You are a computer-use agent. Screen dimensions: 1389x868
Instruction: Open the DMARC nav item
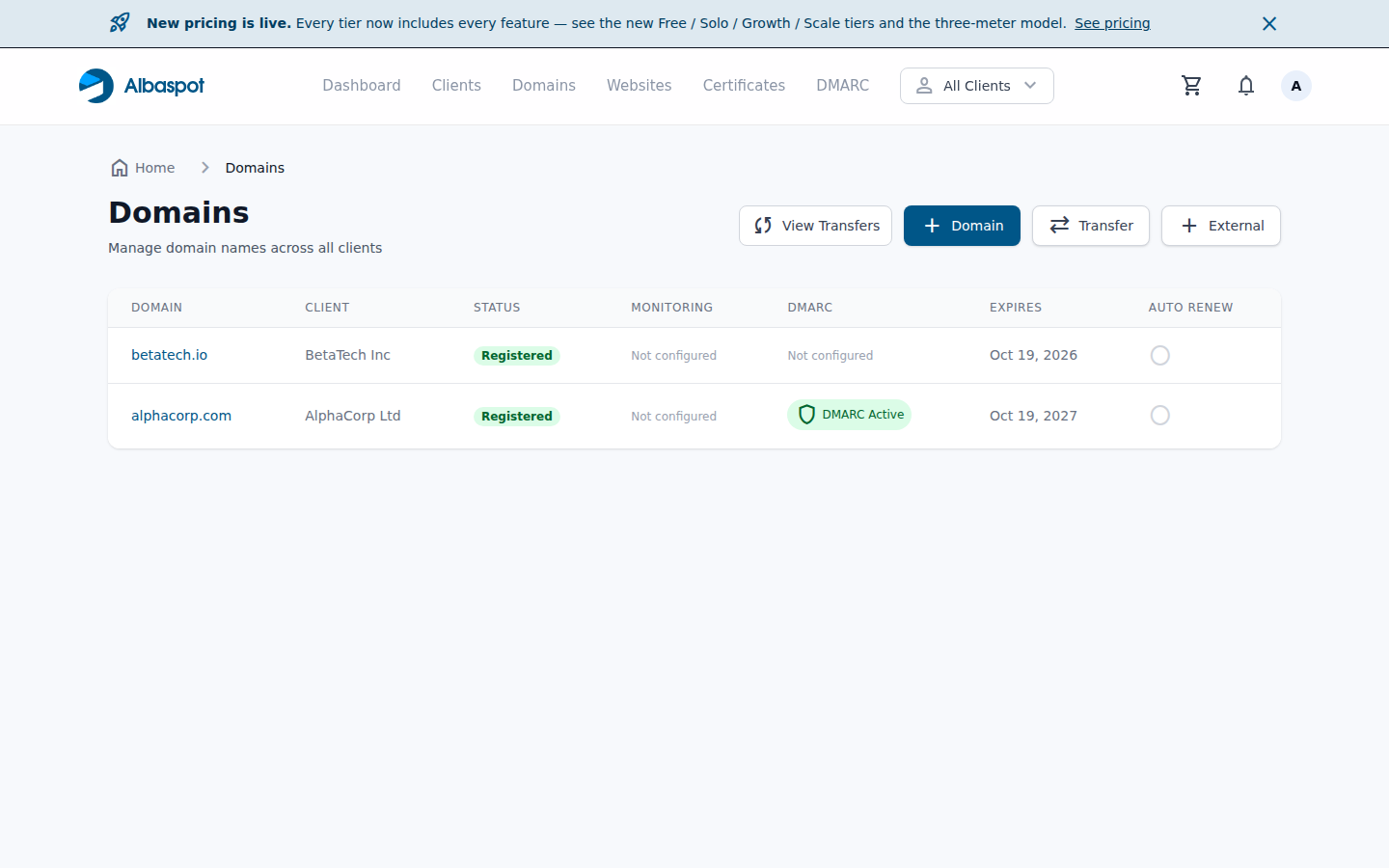pos(842,86)
